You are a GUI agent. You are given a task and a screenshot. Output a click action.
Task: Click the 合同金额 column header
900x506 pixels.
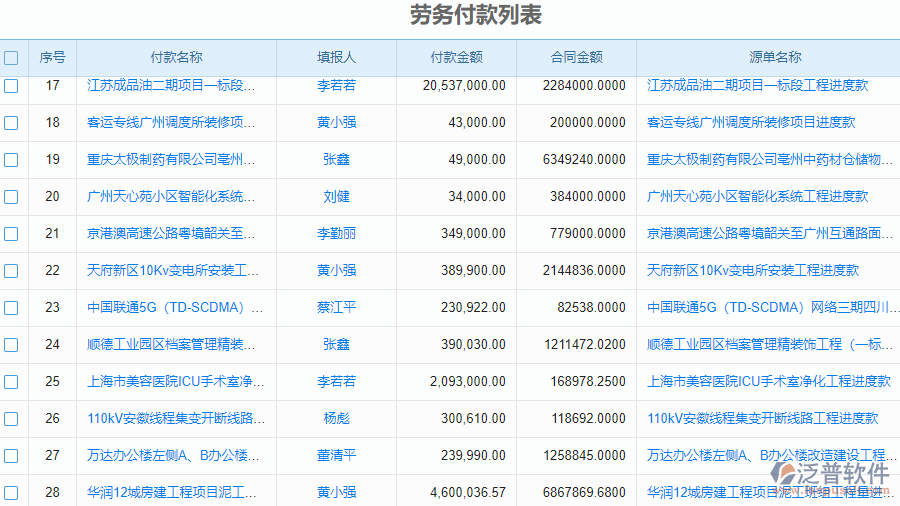coord(576,58)
